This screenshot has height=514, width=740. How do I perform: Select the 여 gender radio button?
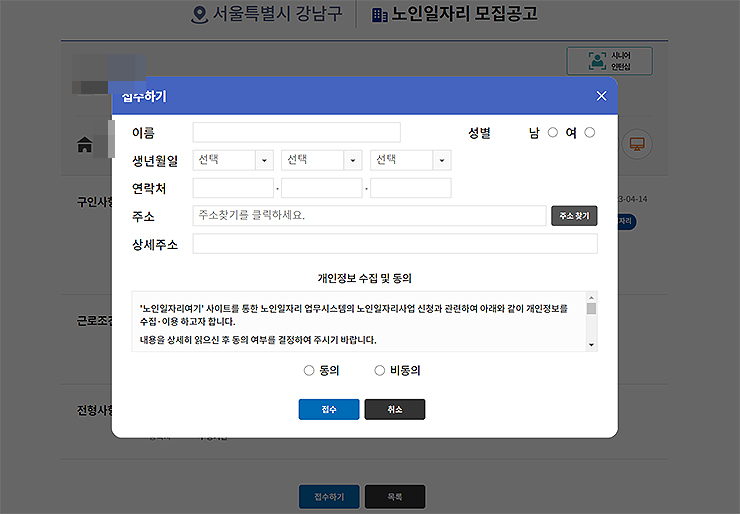pos(589,133)
